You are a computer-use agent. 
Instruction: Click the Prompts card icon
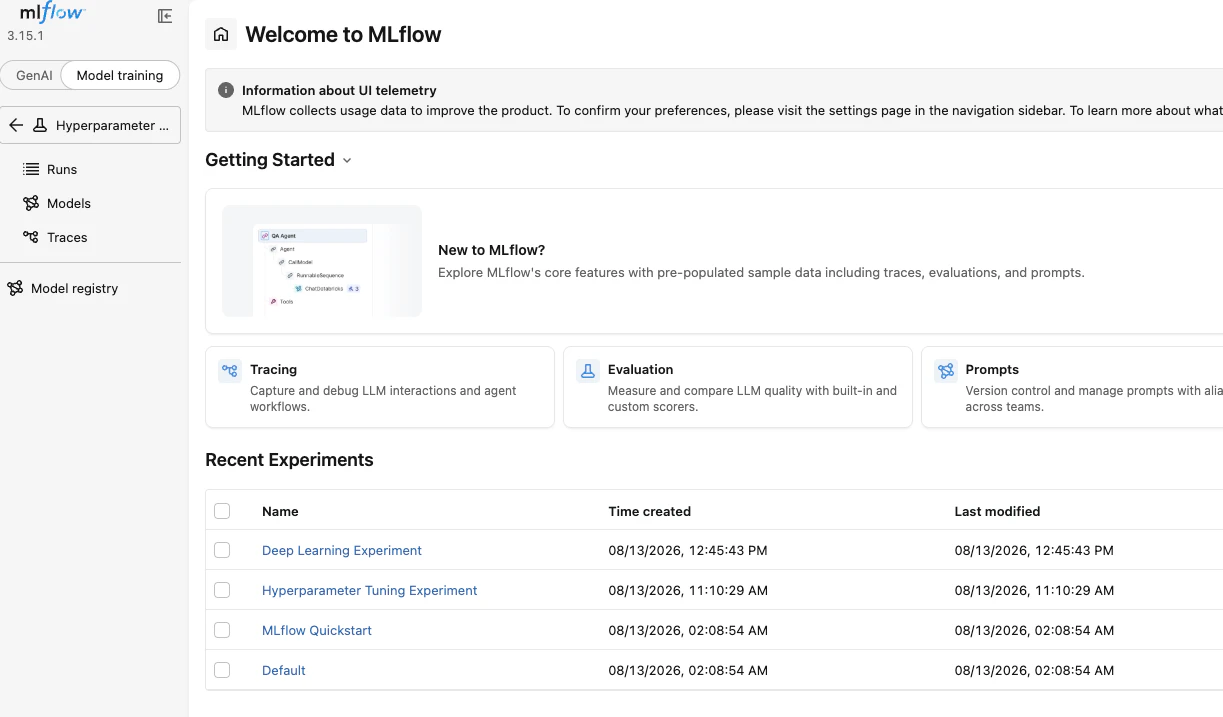coord(946,371)
